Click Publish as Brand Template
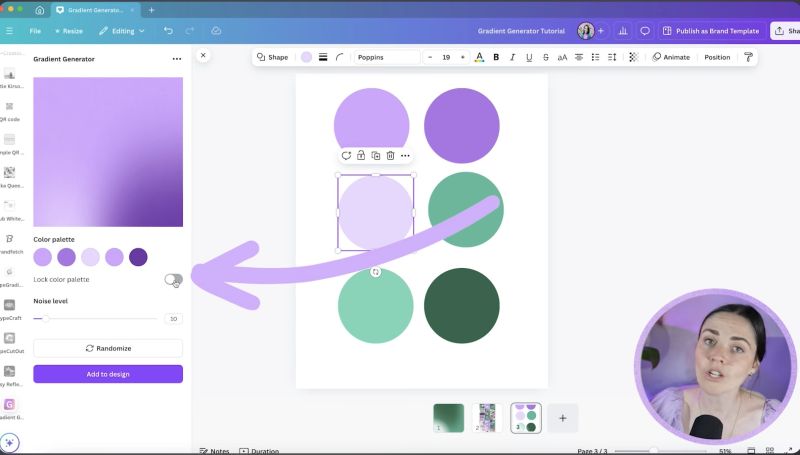 712,31
